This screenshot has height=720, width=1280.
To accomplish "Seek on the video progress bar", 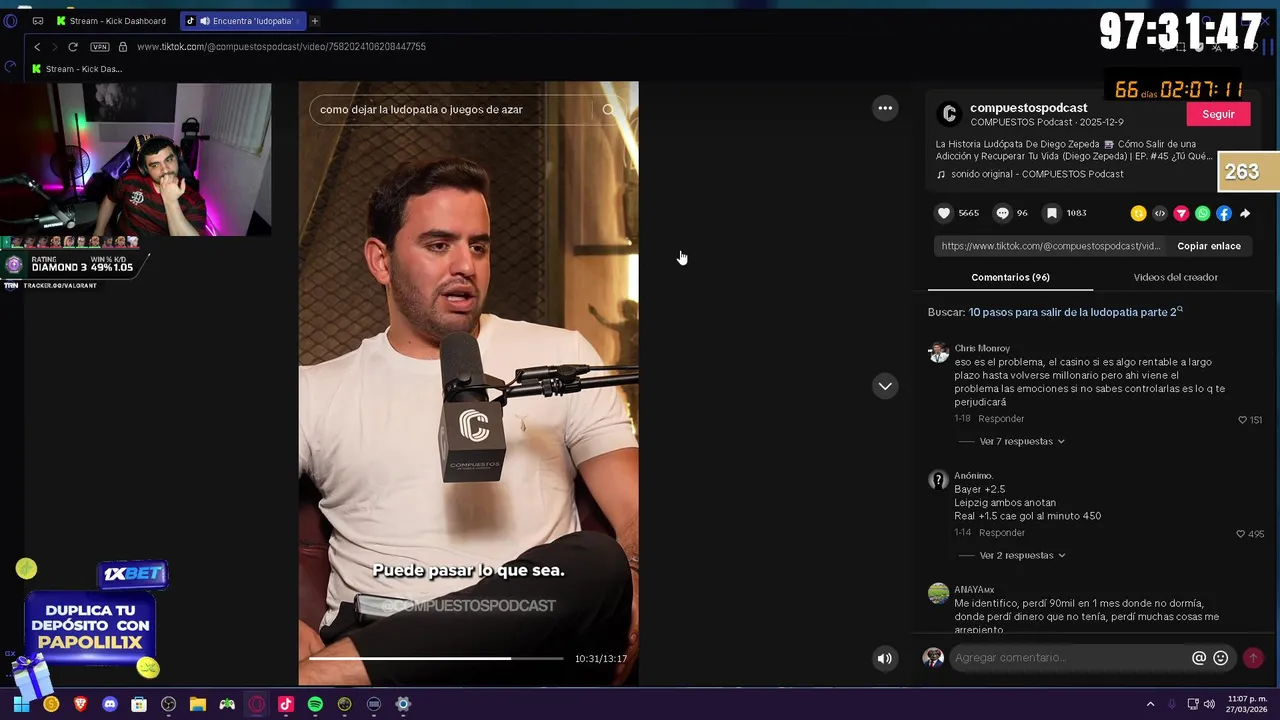I will 436,658.
